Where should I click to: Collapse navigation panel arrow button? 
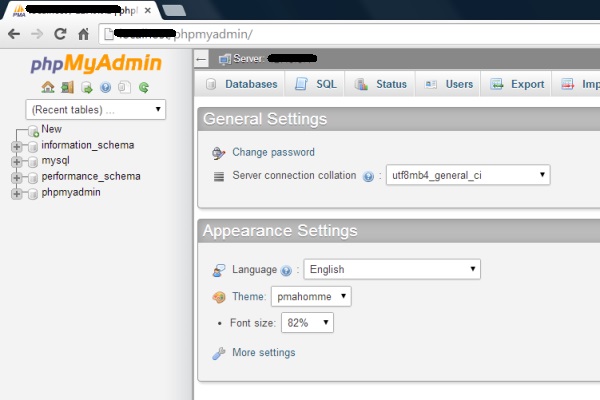pos(201,59)
